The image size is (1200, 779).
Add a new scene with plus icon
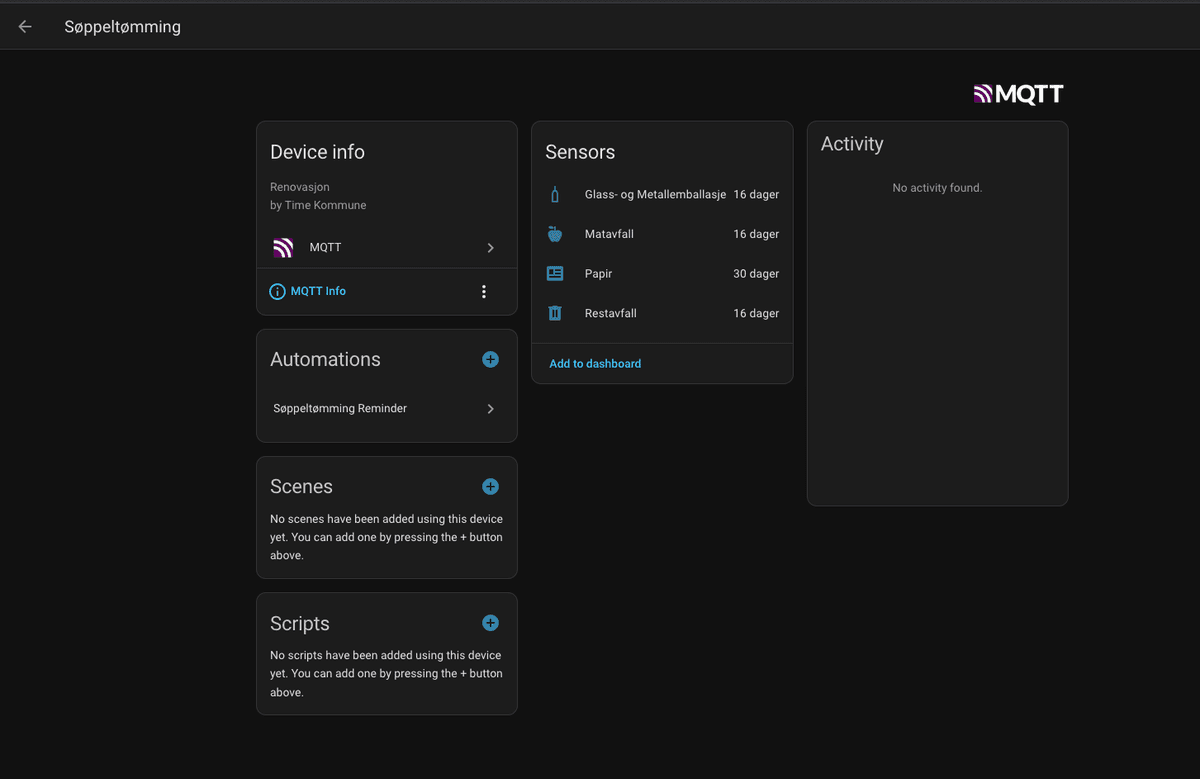tap(490, 487)
